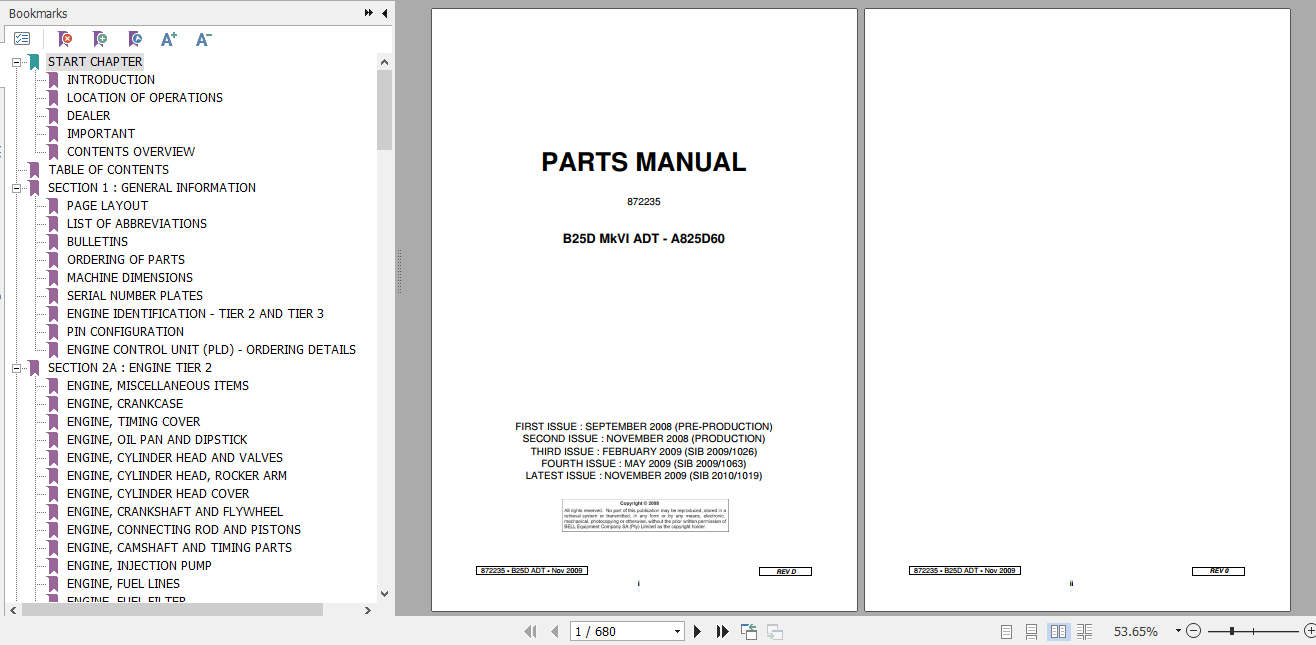The height and width of the screenshot is (645, 1316).
Task: Collapse the Bookmarks panel with the arrow
Action: (383, 13)
